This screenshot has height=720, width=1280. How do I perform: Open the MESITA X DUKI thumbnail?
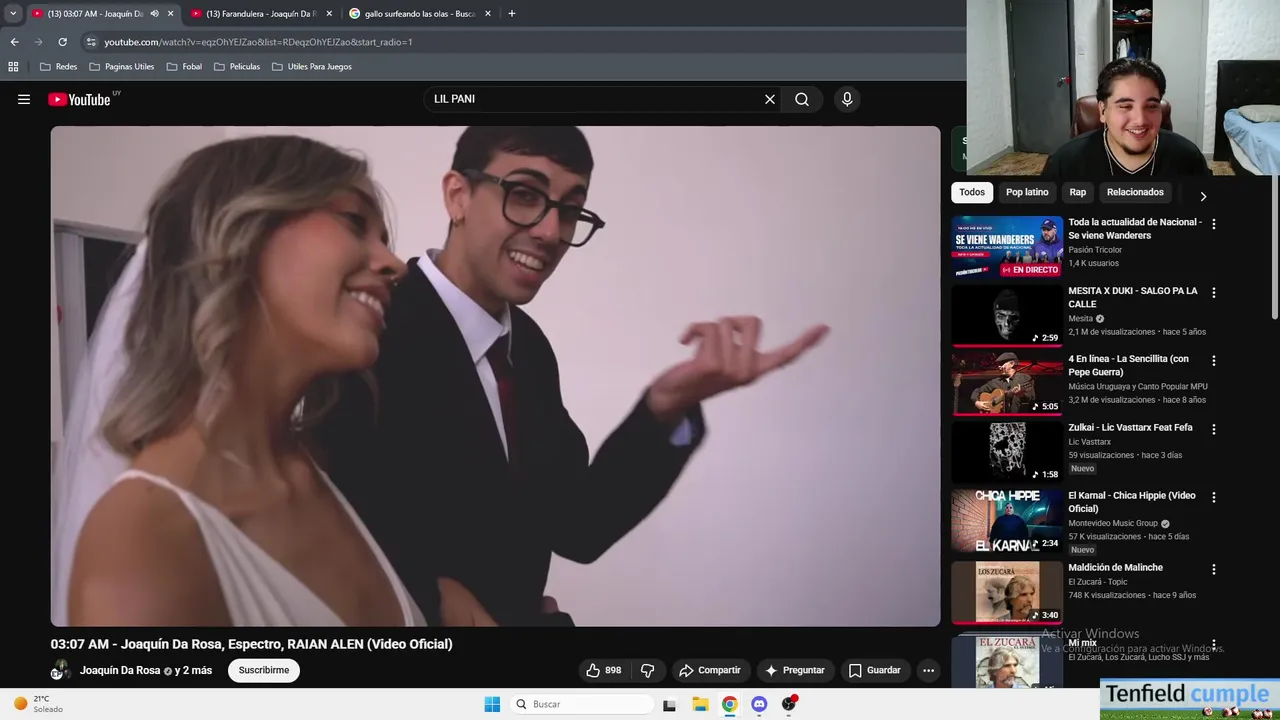click(1007, 315)
